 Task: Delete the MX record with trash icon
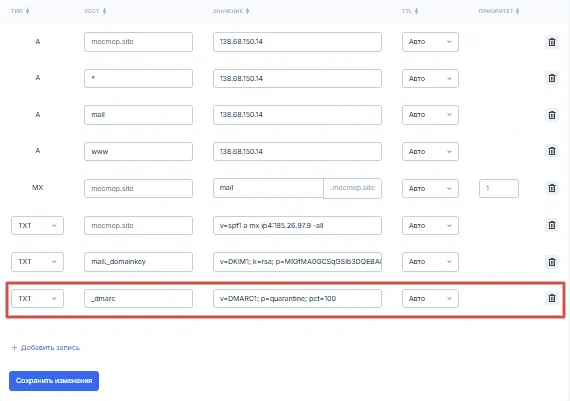(551, 188)
